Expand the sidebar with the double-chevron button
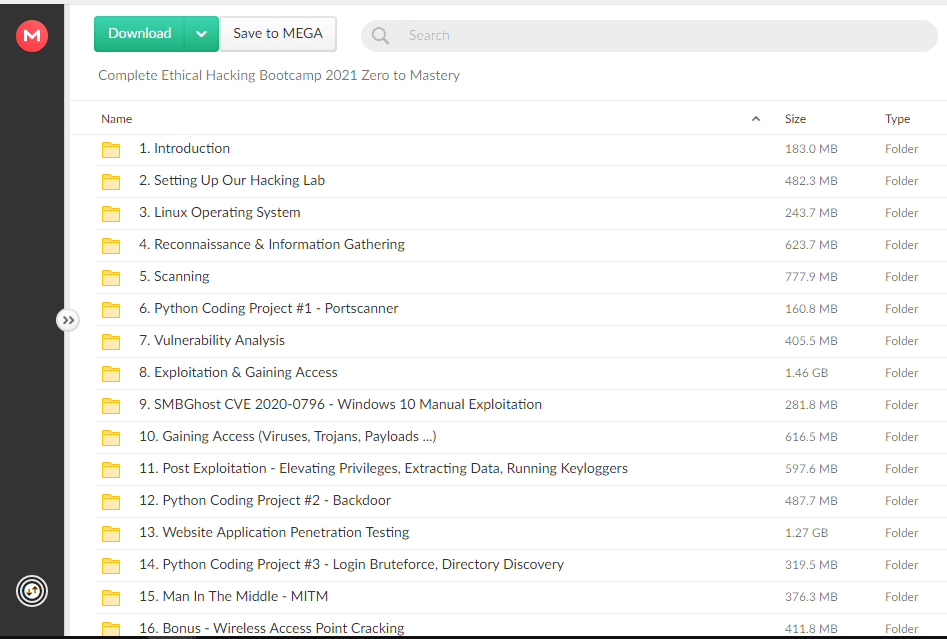947x639 pixels. 67,320
